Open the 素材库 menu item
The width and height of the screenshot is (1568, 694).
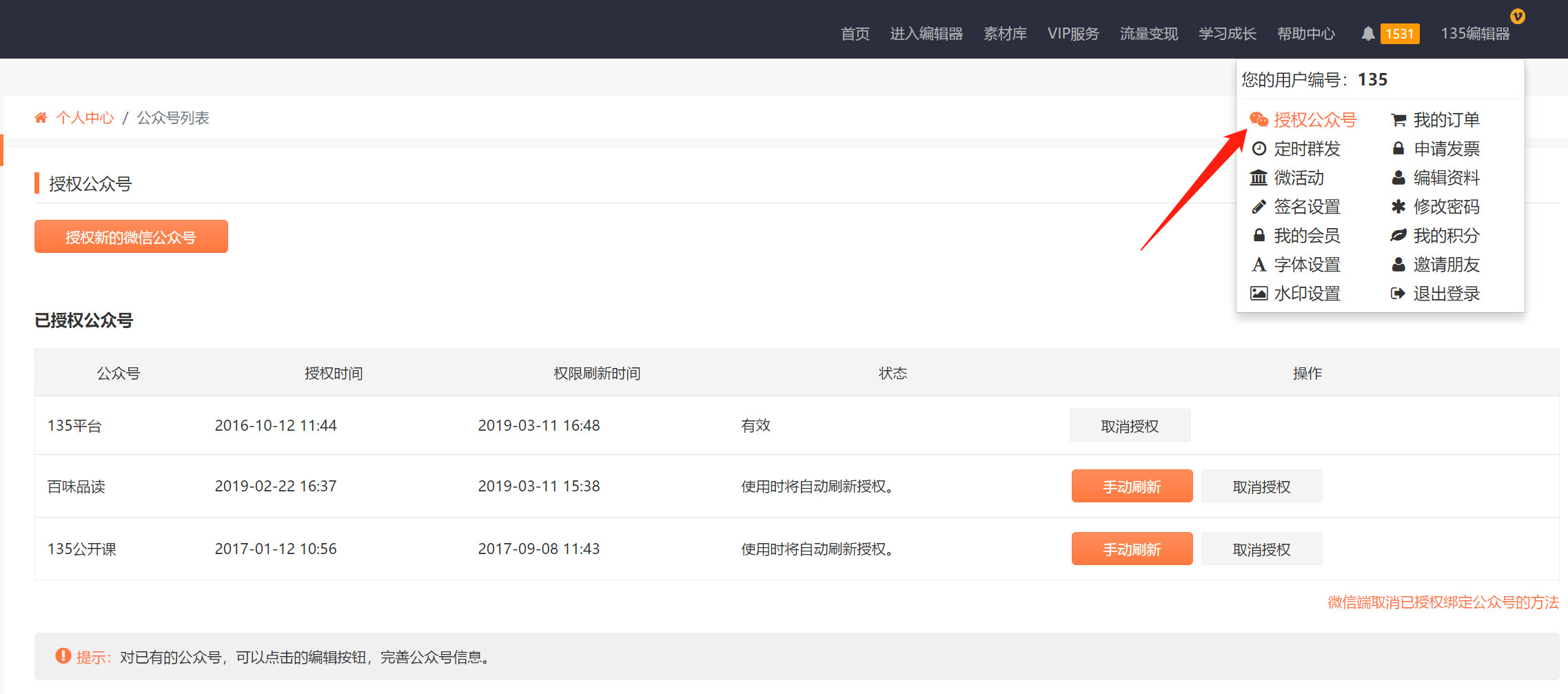point(1005,33)
